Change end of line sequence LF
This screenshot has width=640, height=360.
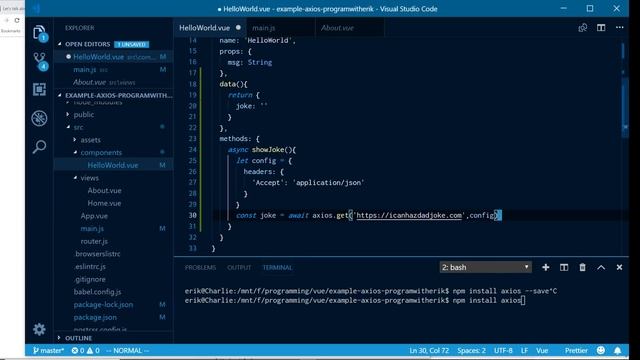[x=524, y=350]
